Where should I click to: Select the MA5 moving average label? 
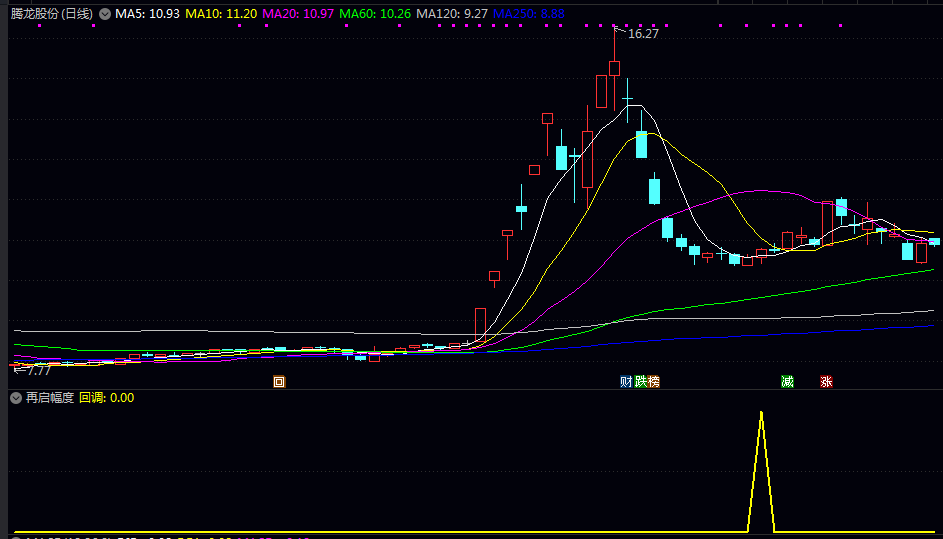point(147,14)
